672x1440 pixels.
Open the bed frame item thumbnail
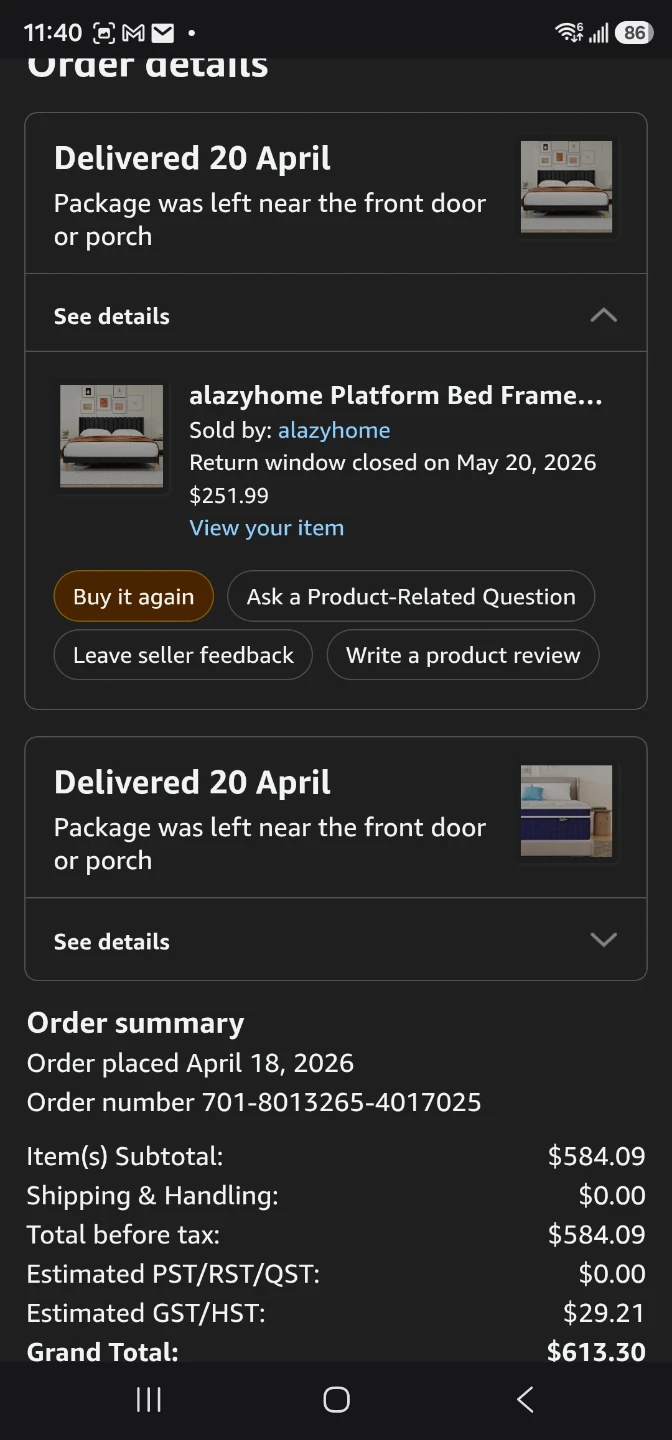111,436
